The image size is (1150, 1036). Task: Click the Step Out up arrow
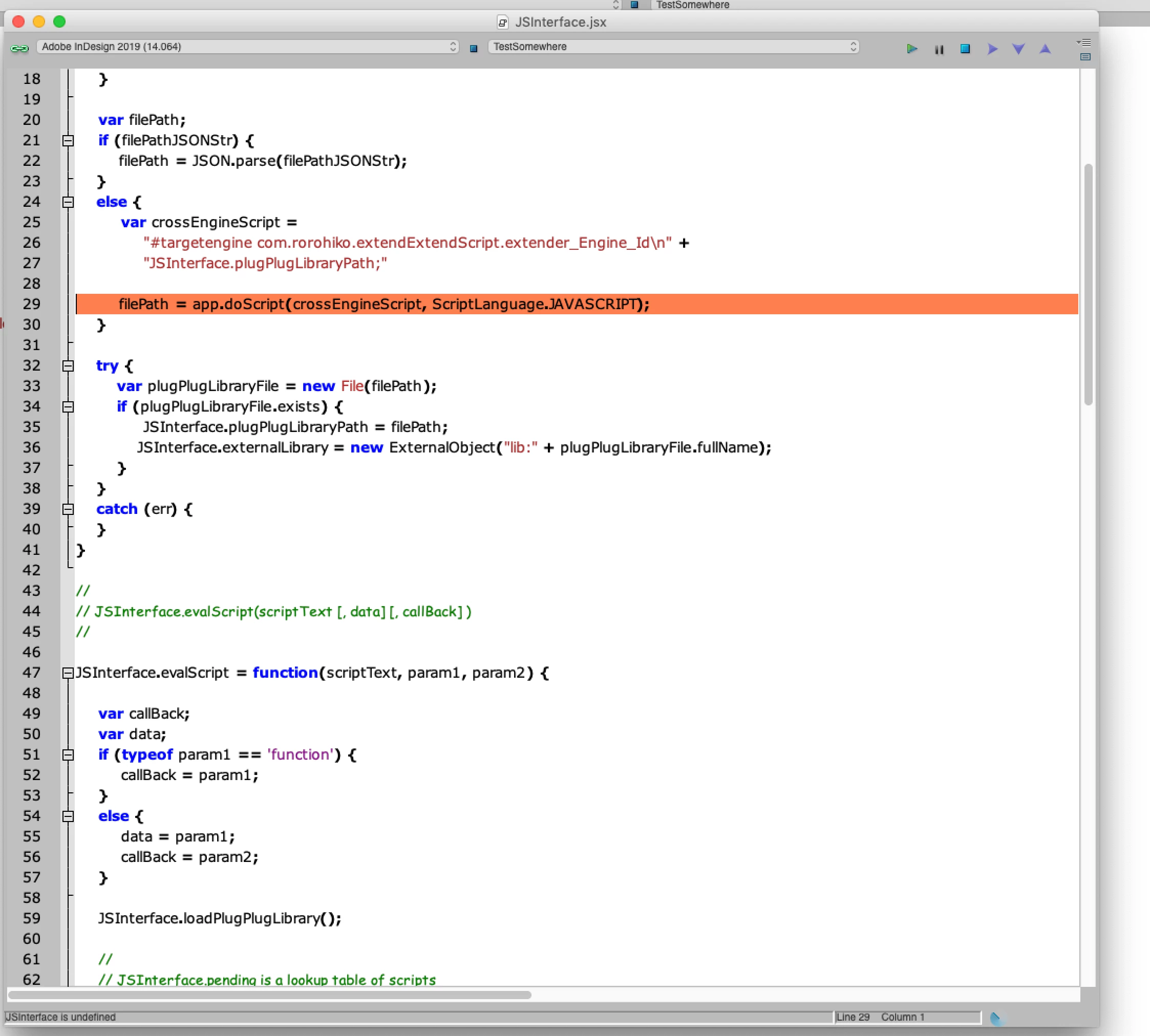1045,49
